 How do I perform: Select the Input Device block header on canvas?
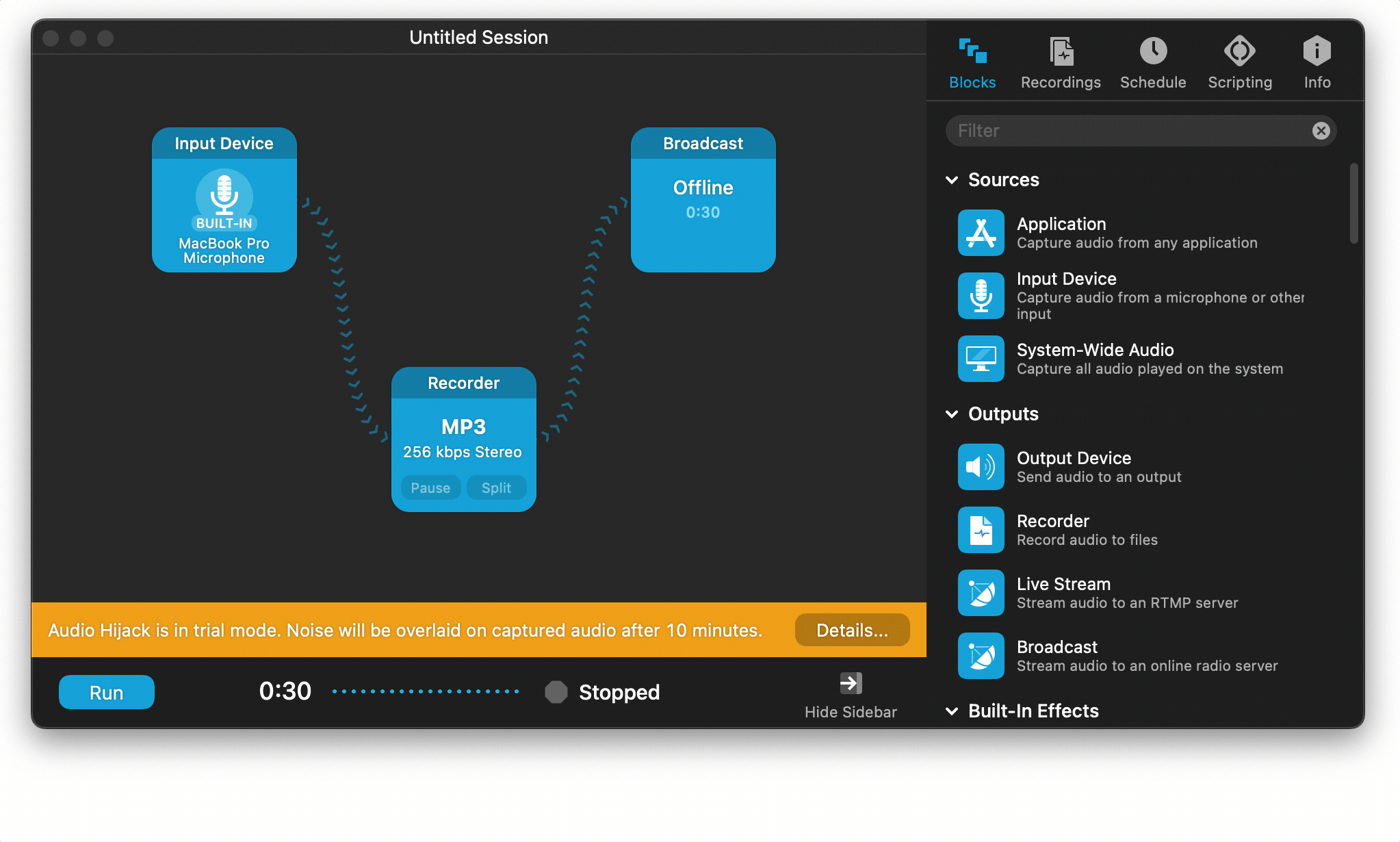(224, 143)
